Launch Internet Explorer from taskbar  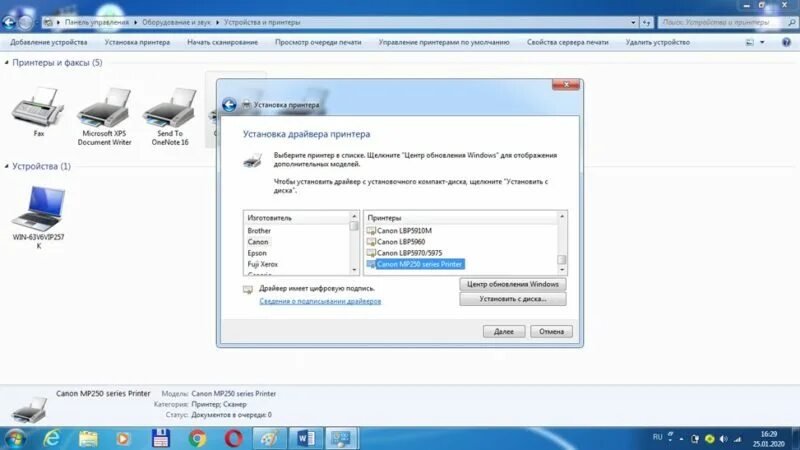[52, 438]
